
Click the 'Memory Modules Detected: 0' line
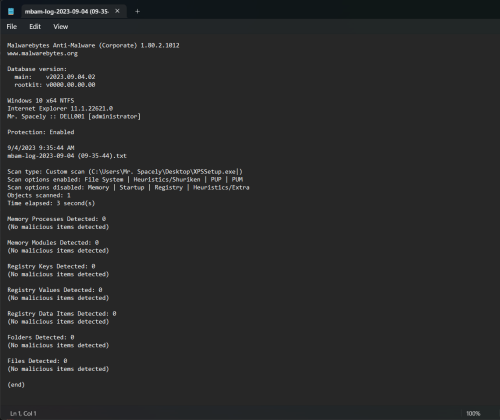(x=53, y=243)
